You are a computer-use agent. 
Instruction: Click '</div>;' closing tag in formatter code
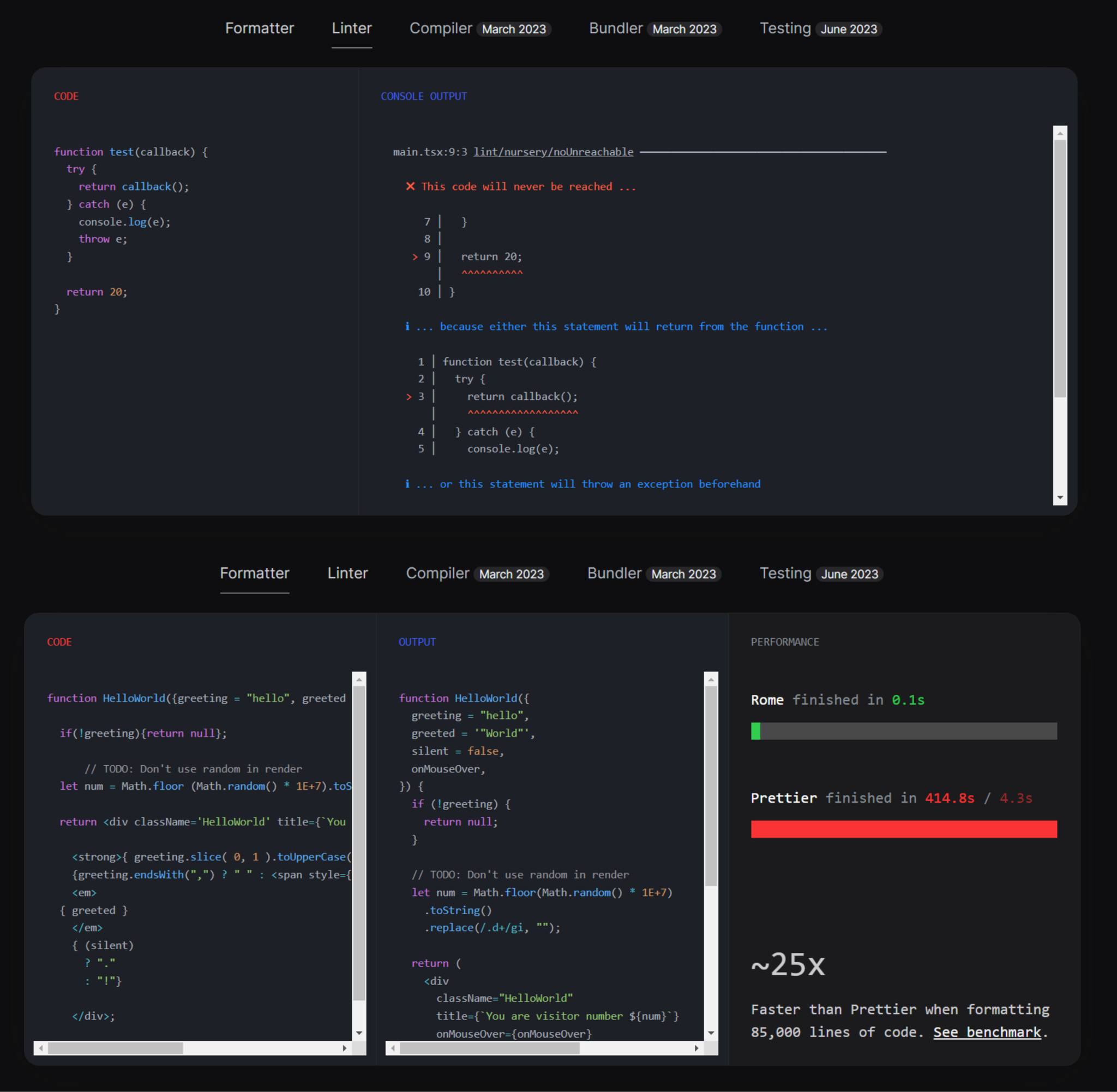[x=93, y=1016]
